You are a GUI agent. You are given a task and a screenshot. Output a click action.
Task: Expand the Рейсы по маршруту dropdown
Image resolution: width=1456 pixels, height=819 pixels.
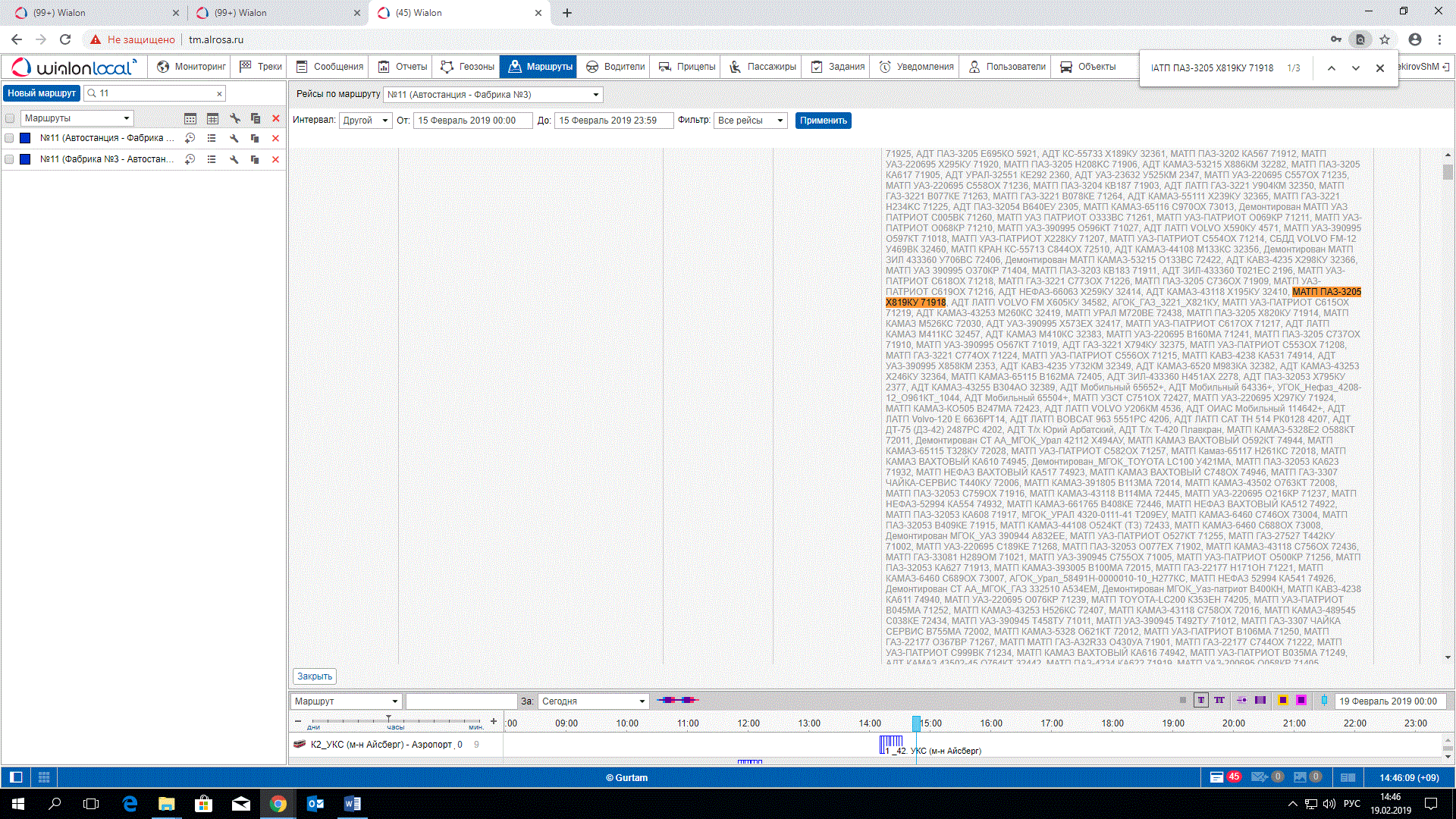coord(596,95)
